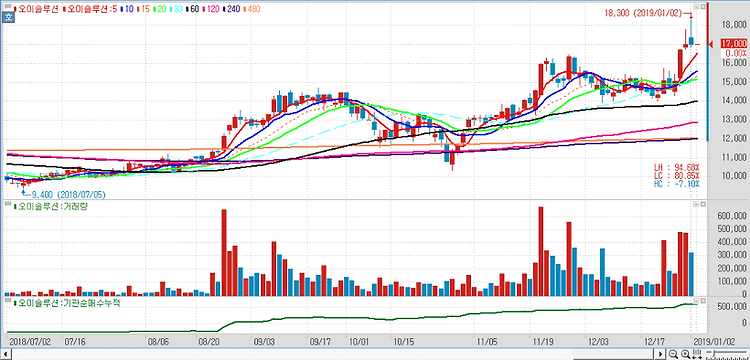The image size is (750, 360).
Task: Maximize the volume (거래량) pane
Action: pos(703,204)
